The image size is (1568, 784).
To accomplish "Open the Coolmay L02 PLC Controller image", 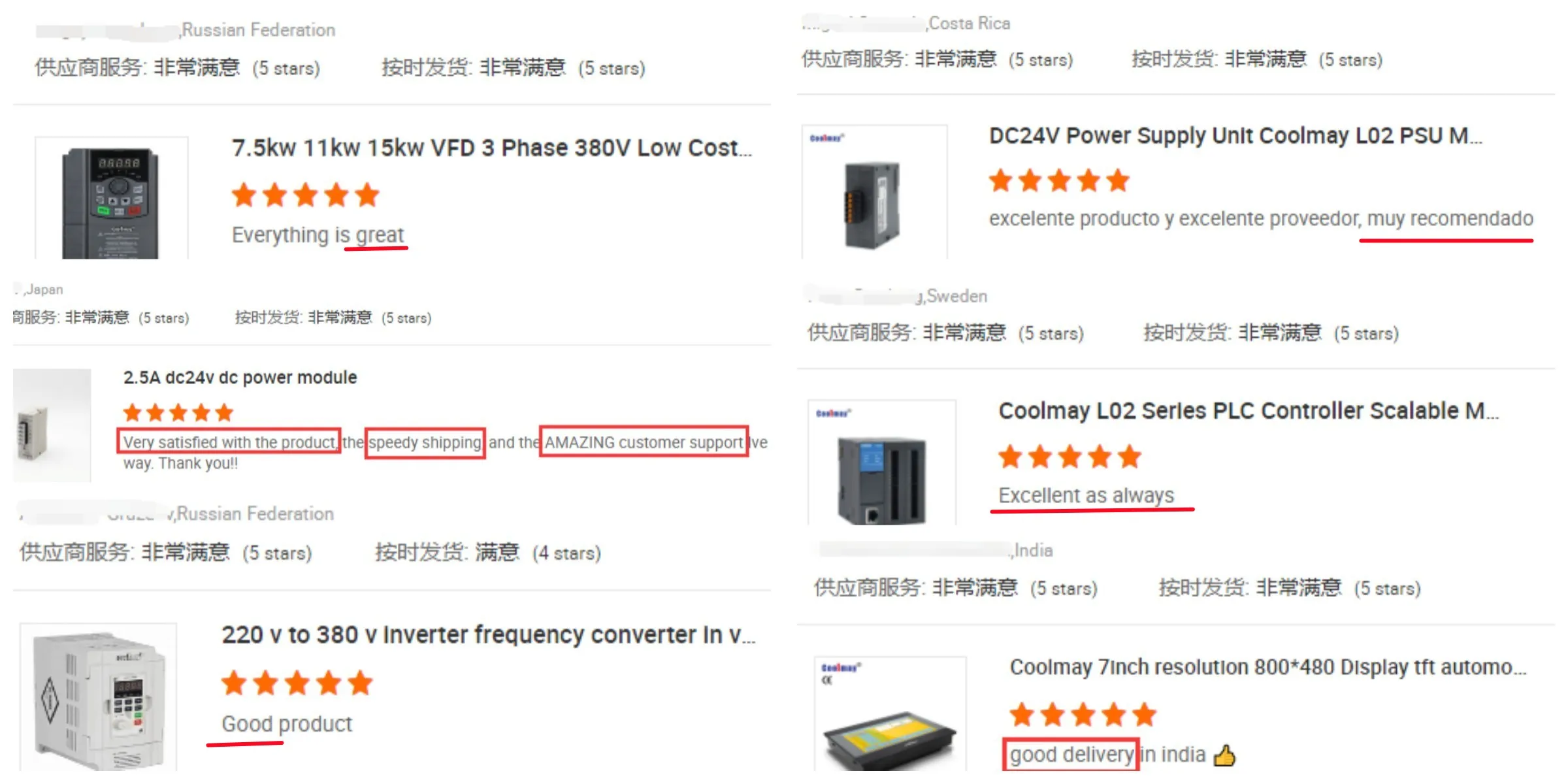I will [x=882, y=463].
